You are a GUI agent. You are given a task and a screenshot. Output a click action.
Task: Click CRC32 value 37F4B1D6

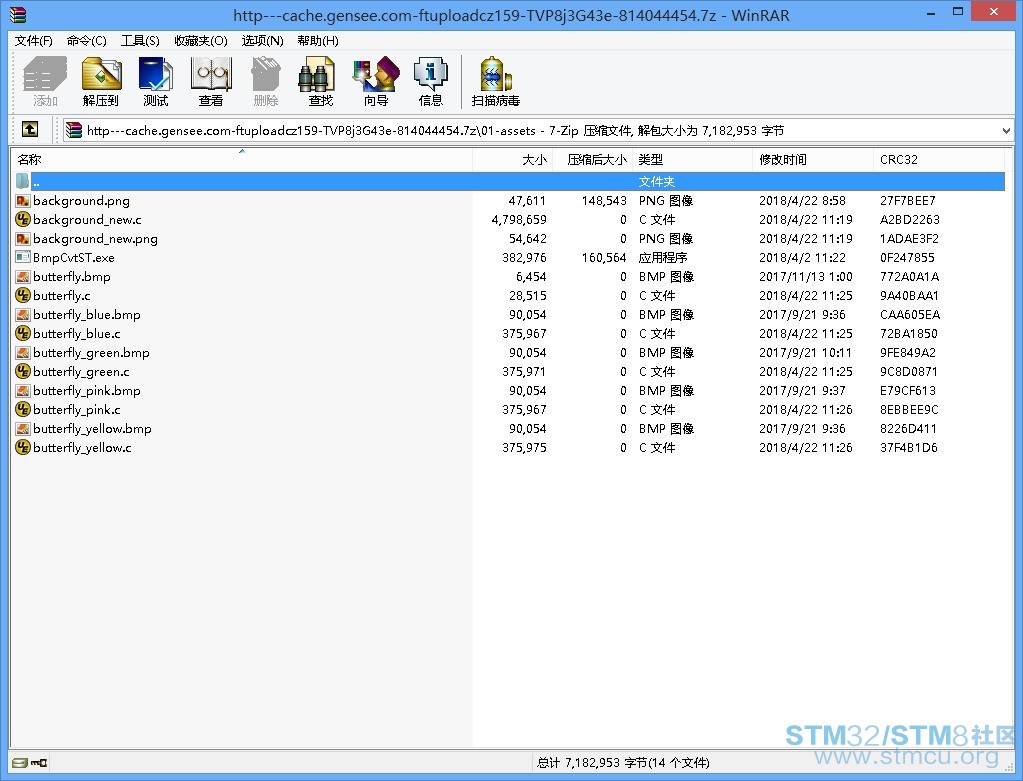908,448
